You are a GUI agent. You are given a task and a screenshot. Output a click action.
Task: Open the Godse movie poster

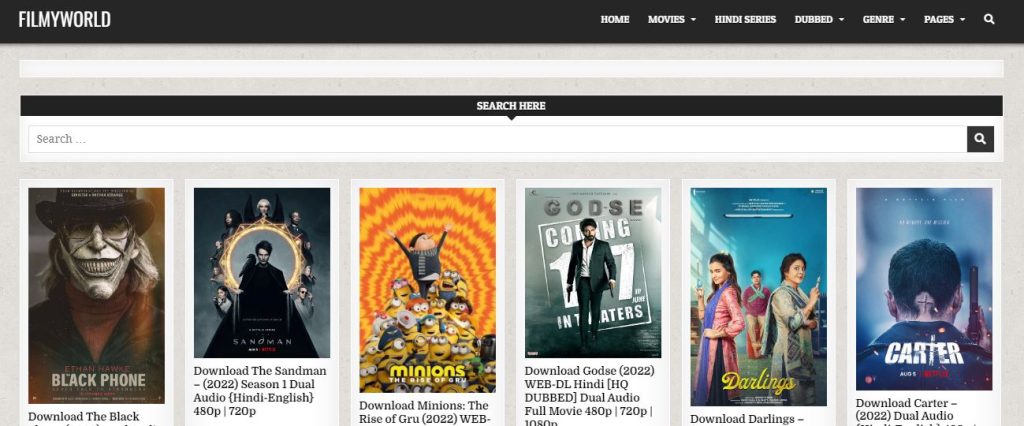pos(593,273)
